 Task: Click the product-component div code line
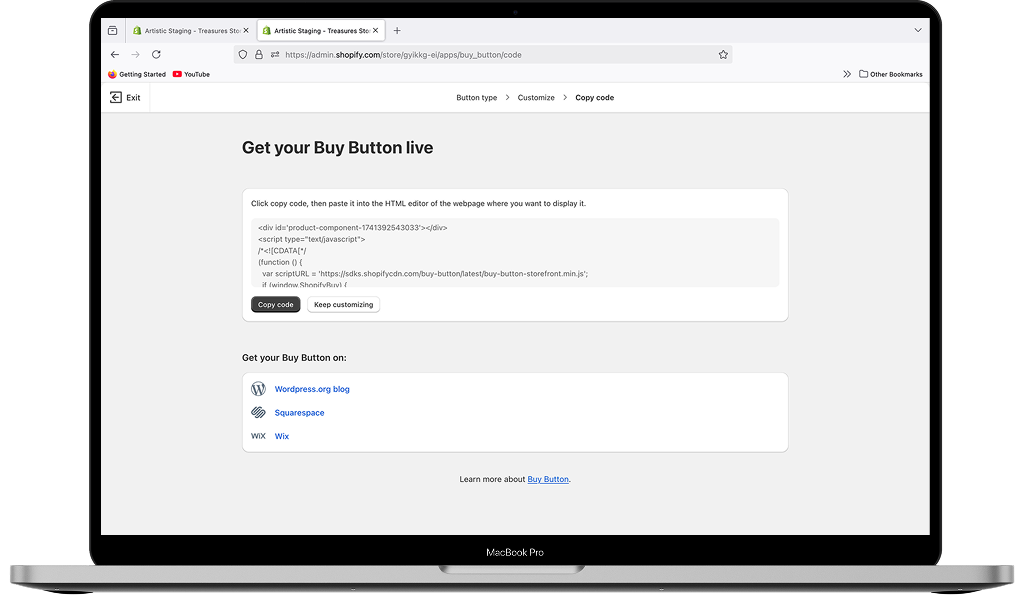click(x=353, y=228)
